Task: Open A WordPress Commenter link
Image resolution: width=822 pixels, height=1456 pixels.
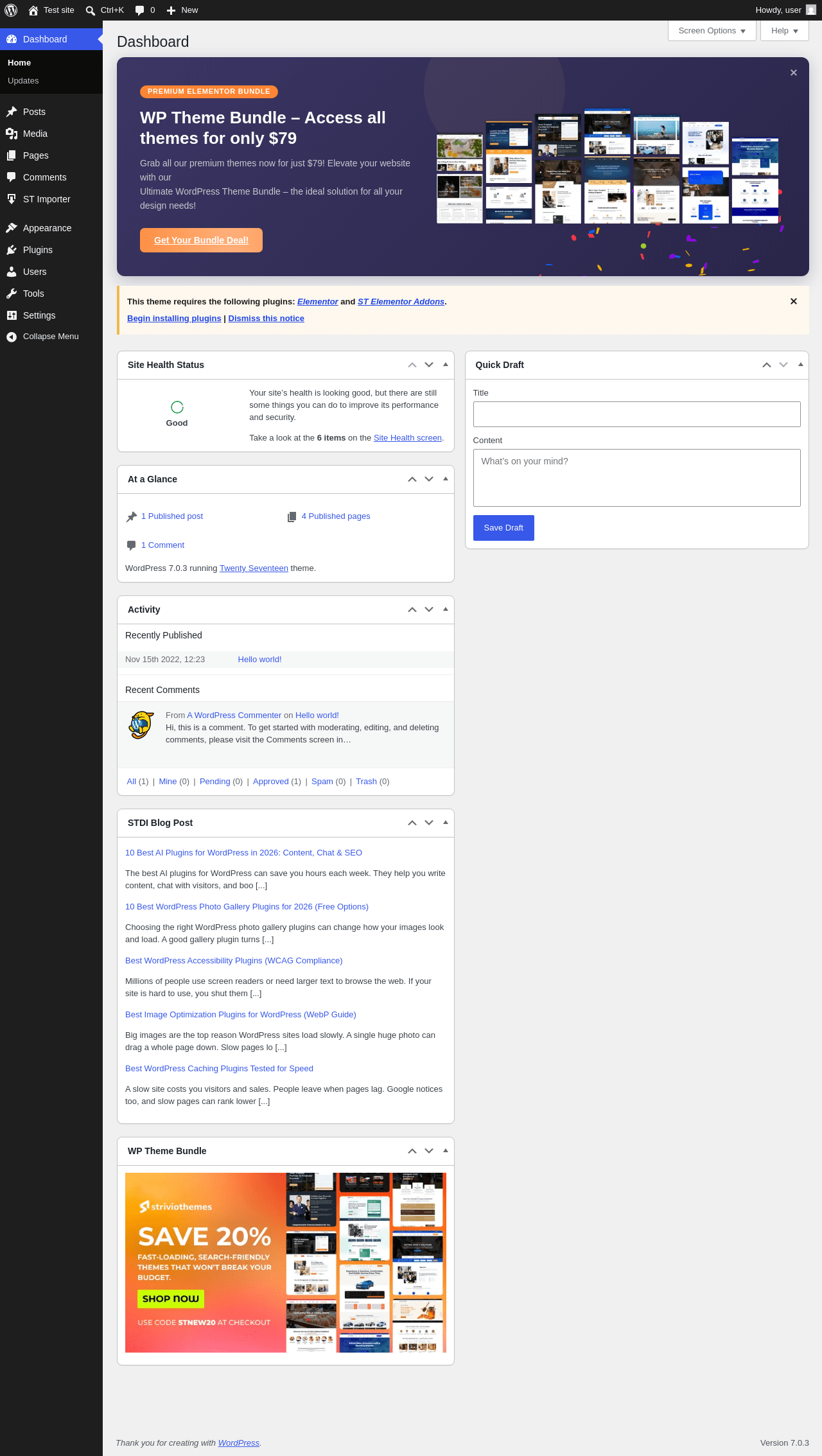Action: click(x=234, y=715)
